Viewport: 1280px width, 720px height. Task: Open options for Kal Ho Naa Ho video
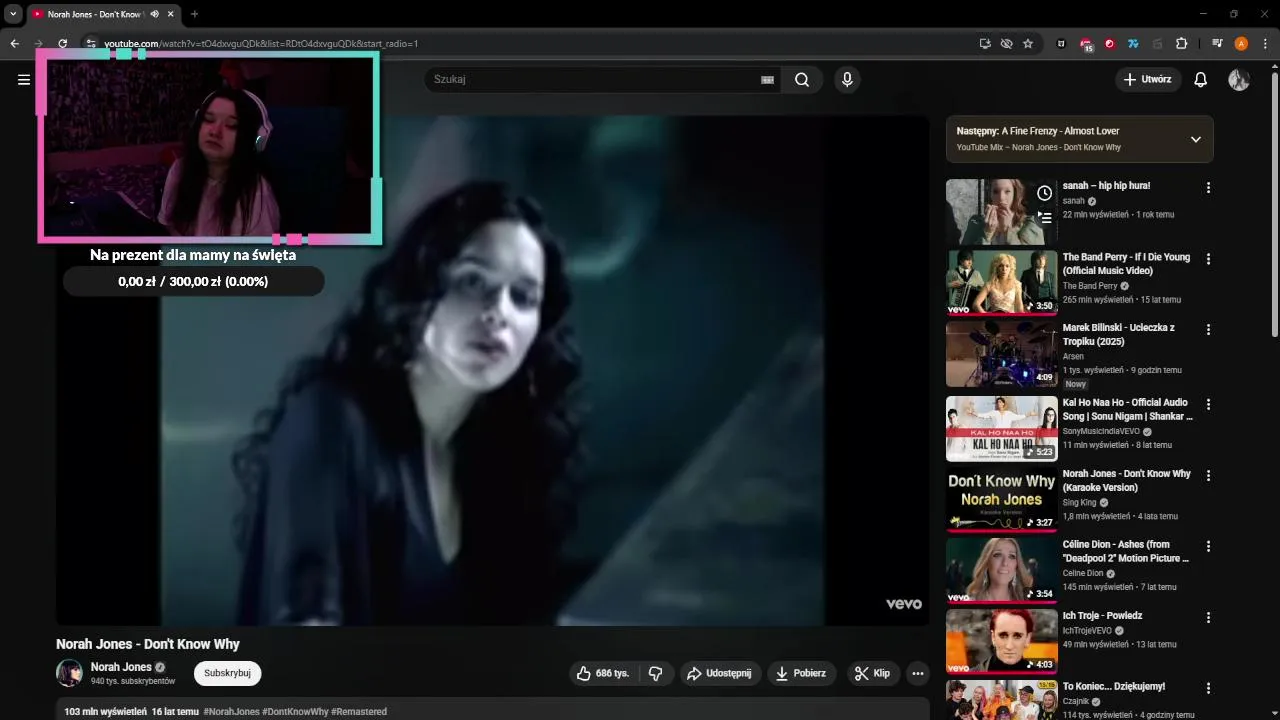[1208, 405]
